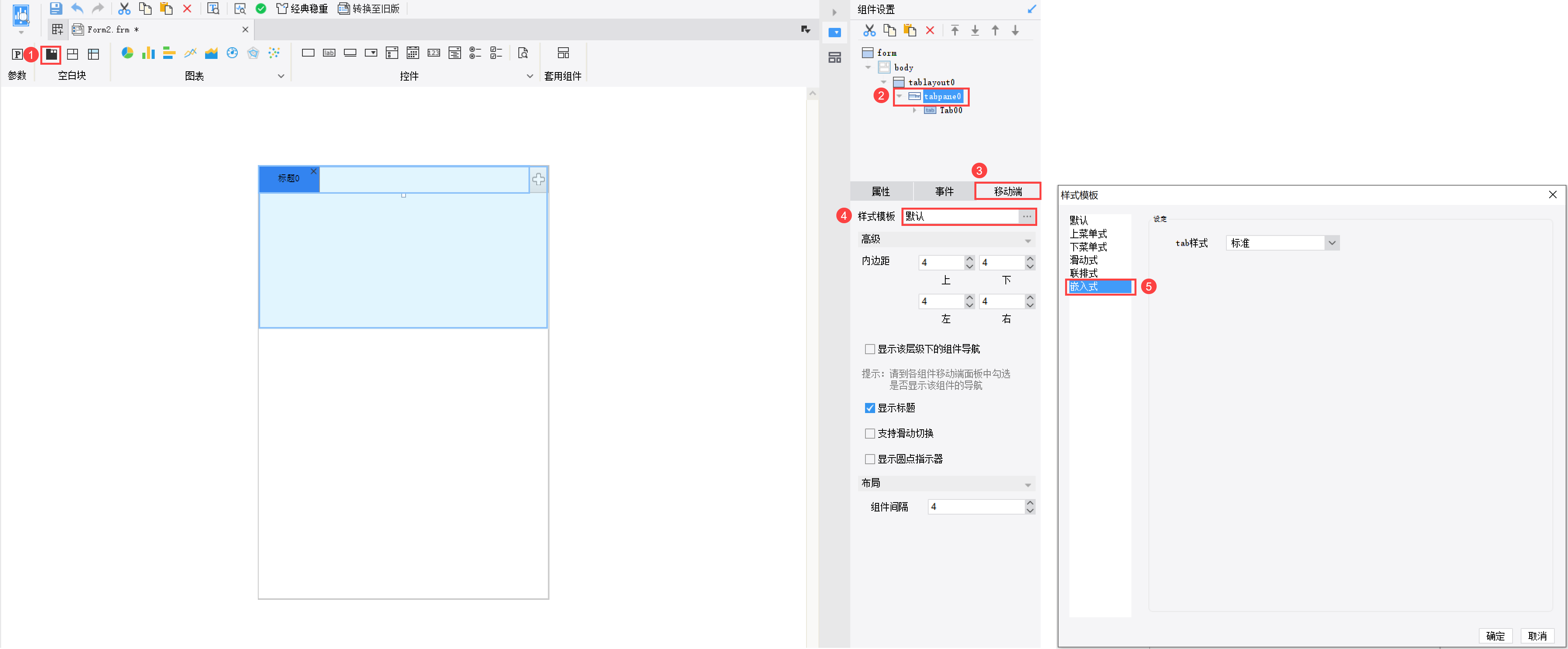Screen dimensions: 1568x649
Task: Expand the 图表 chart list arrow
Action: [281, 76]
